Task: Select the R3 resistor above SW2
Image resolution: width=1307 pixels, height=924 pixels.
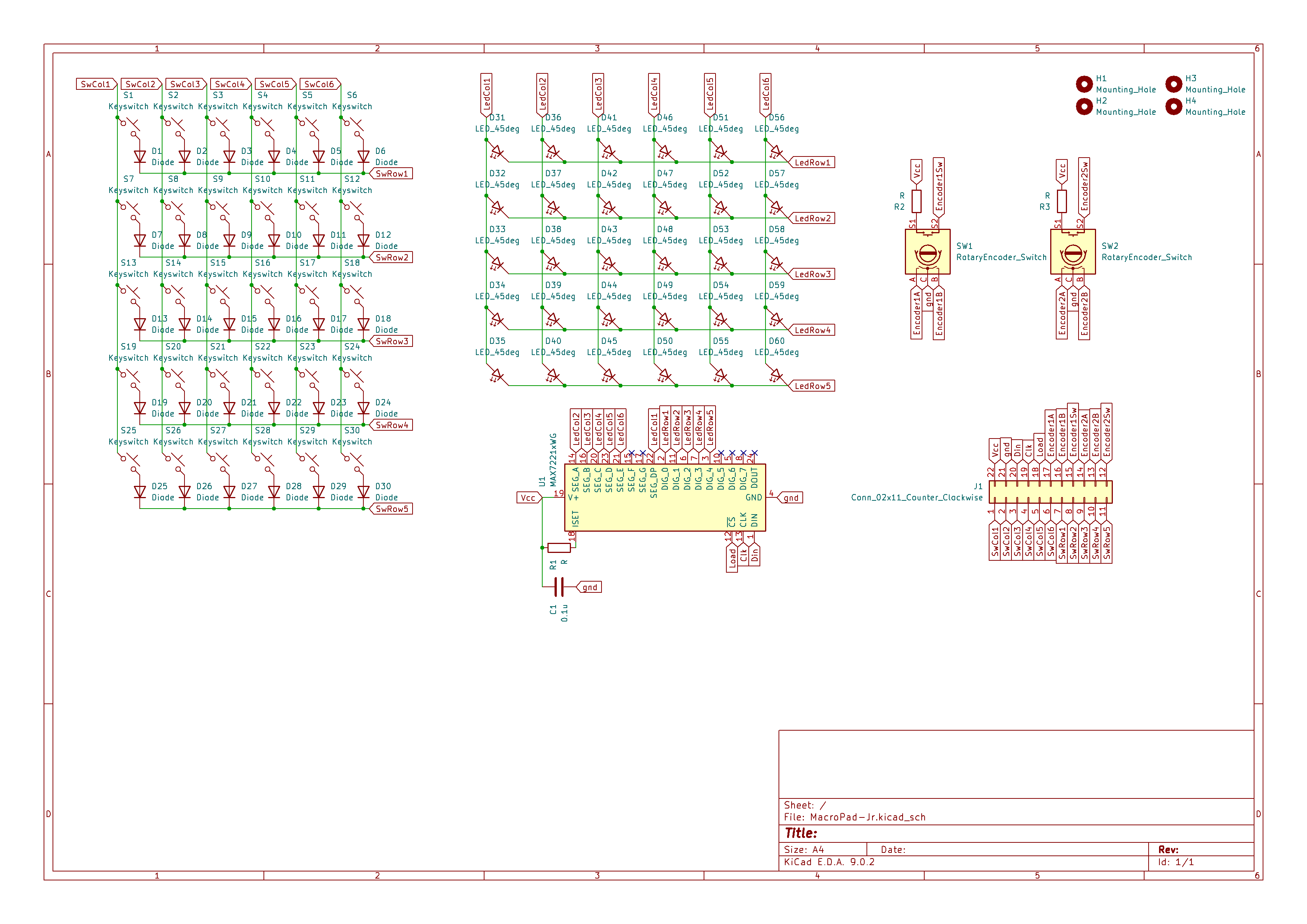Action: [1062, 202]
